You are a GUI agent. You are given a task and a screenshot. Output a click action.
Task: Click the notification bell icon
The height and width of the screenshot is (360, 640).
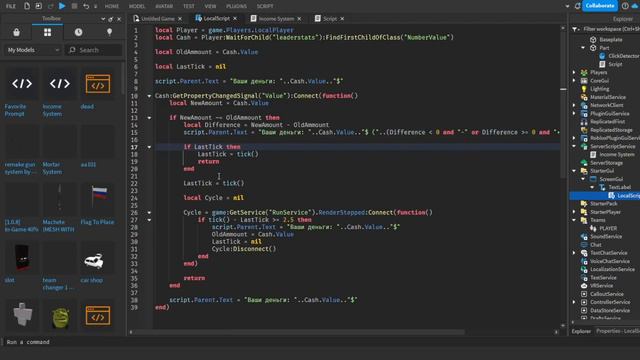pos(577,6)
